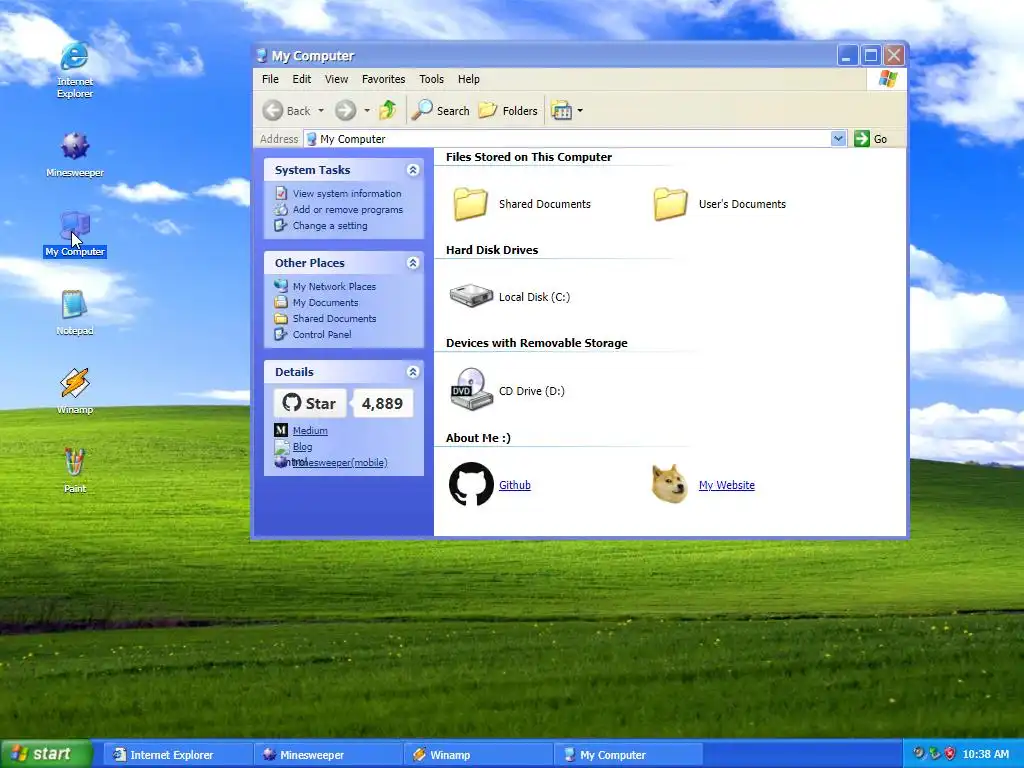Click the Github octocat icon
The height and width of the screenshot is (768, 1024).
(471, 485)
